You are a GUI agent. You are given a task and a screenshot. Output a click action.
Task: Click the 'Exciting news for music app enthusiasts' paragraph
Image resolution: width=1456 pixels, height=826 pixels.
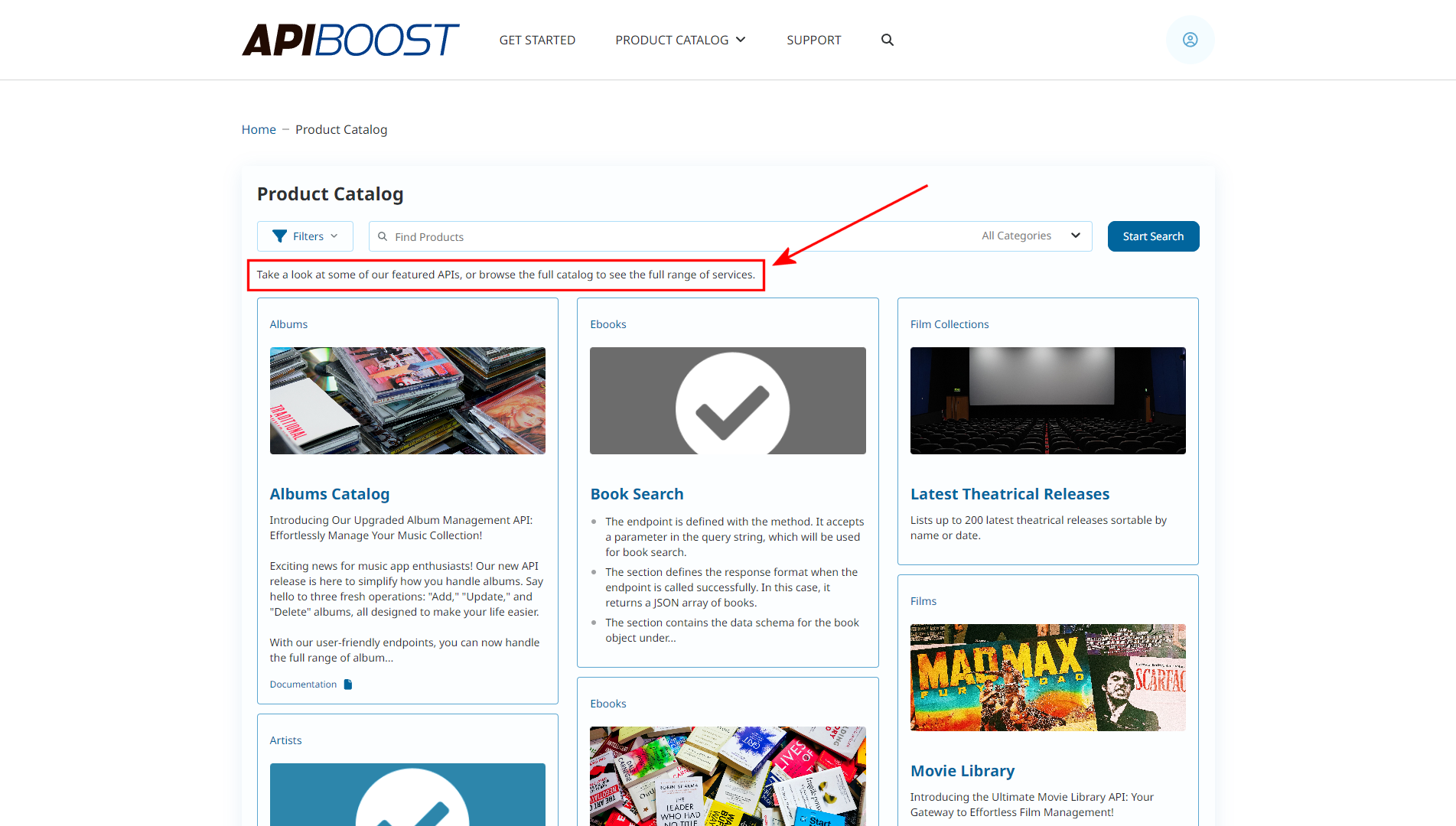(x=406, y=589)
